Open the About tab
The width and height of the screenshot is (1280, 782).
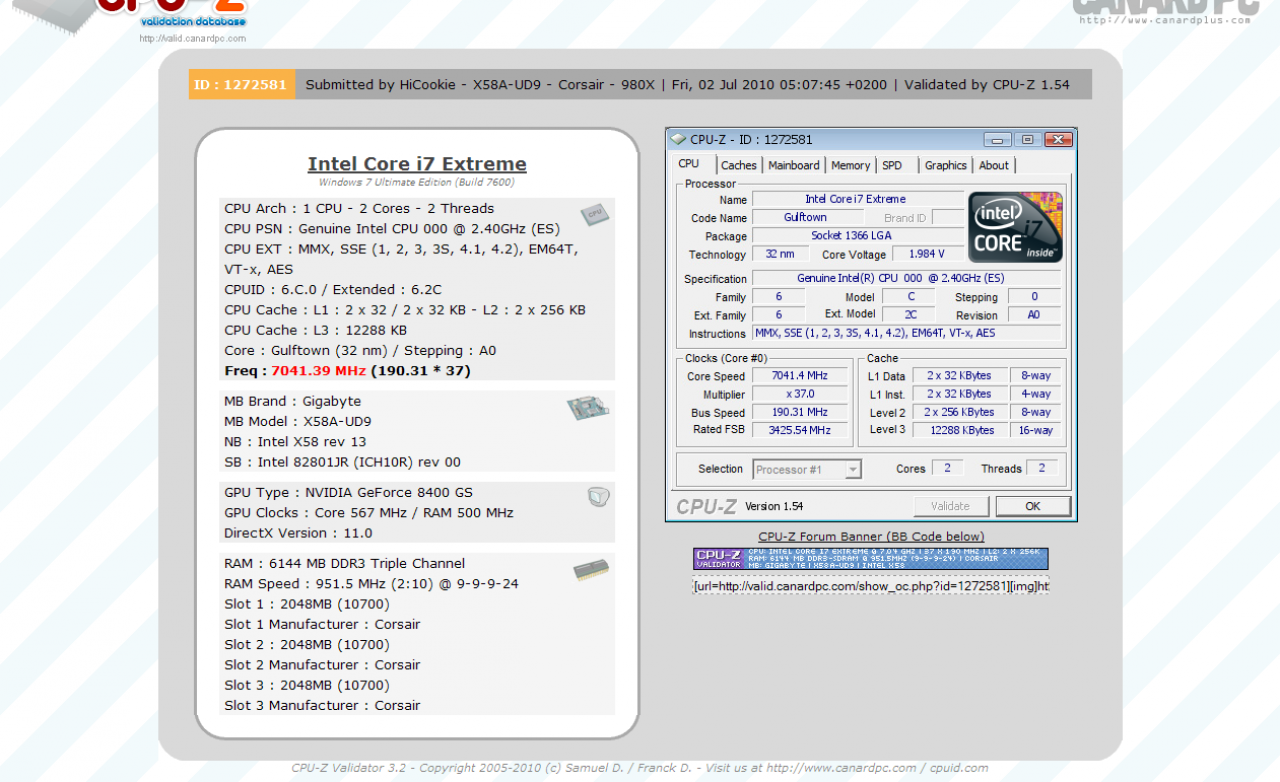coord(994,166)
